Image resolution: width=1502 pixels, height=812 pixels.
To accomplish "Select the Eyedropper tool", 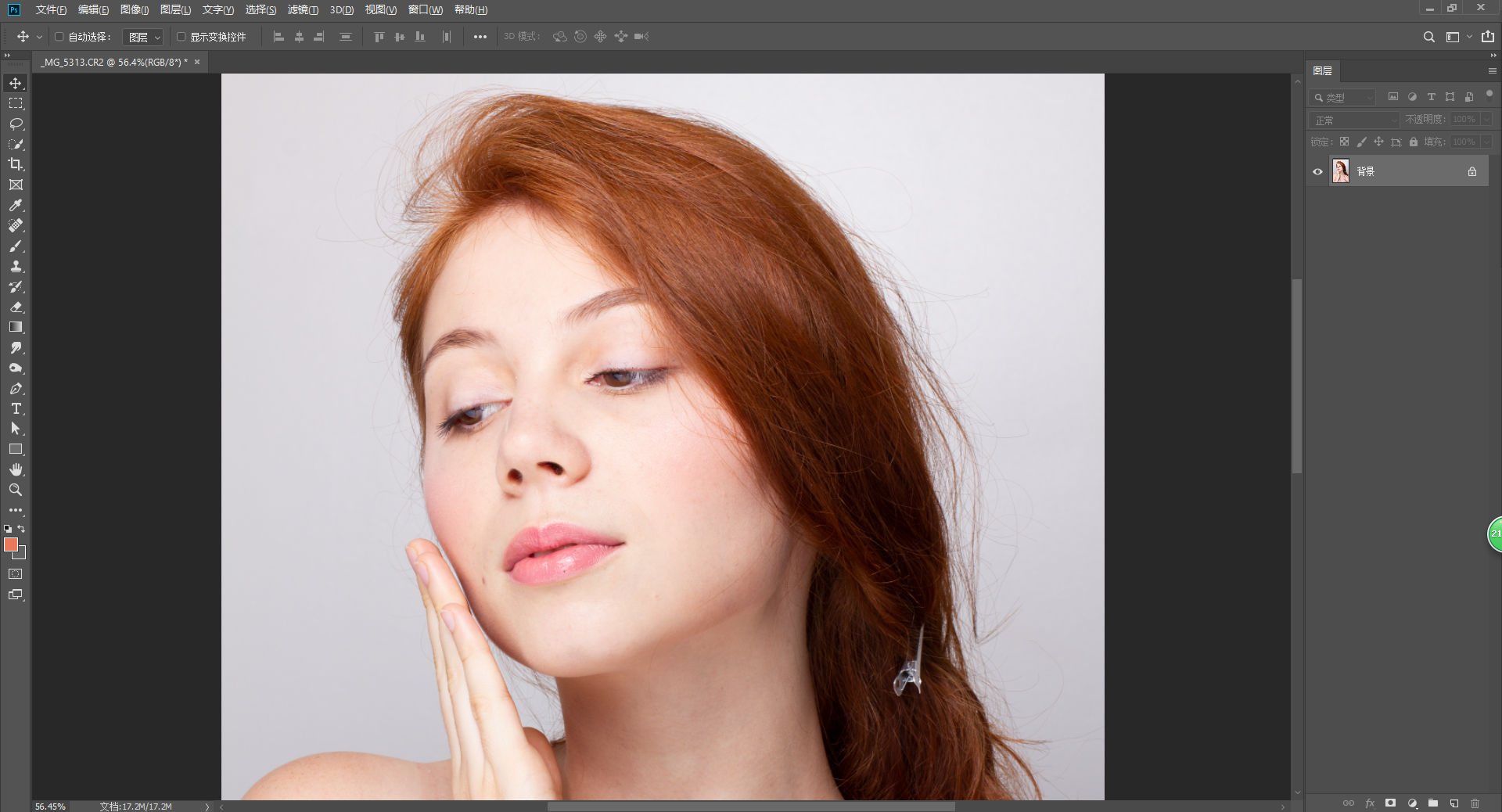I will (16, 205).
